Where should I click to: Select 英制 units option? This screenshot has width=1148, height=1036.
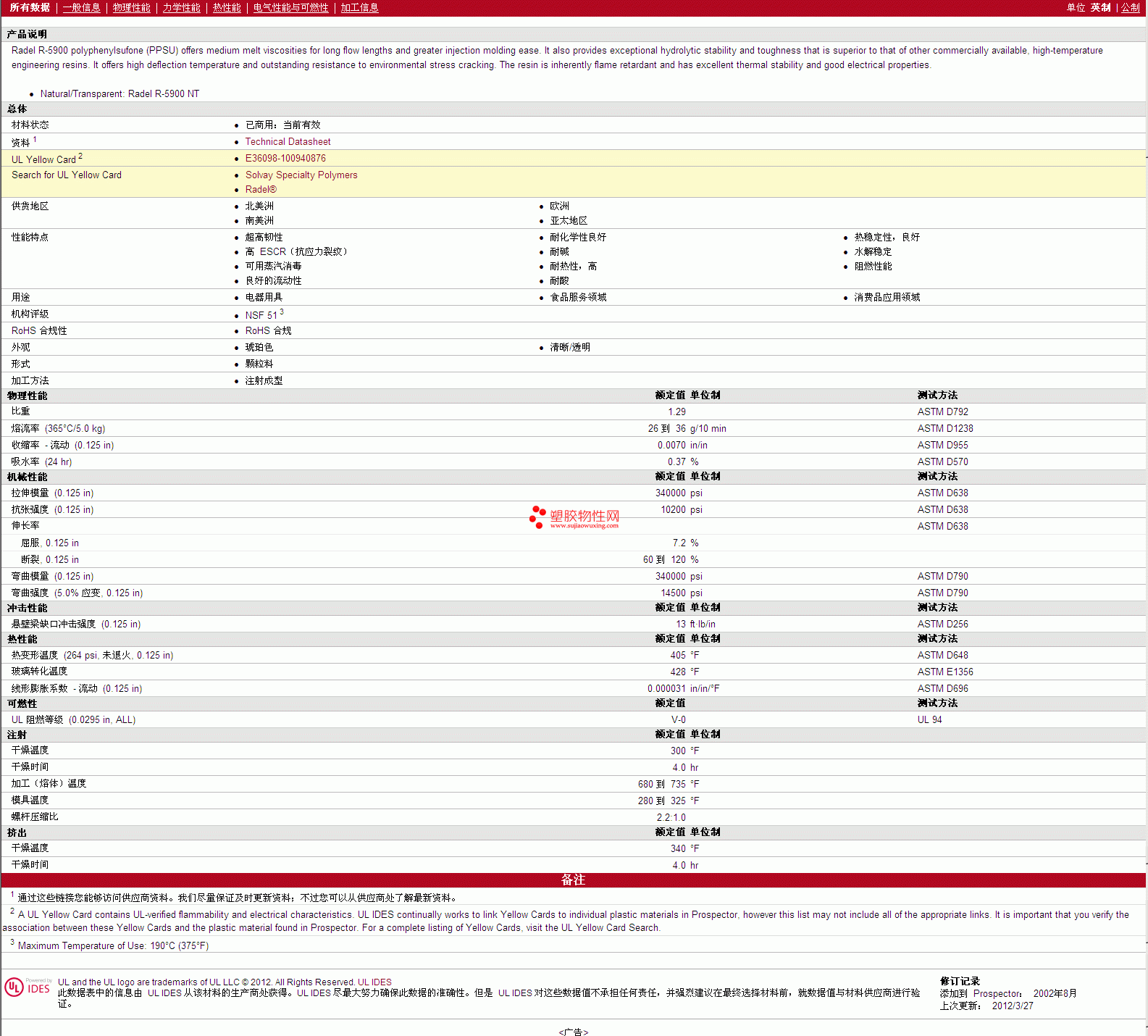(x=1100, y=7)
